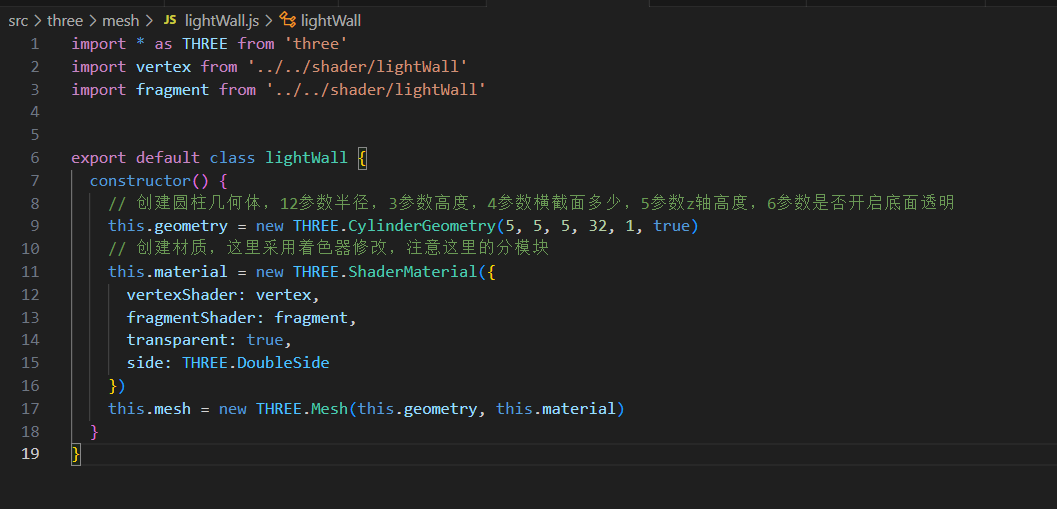Screen dimensions: 1057x509
Task: Click line number 6 in the gutter
Action: point(35,158)
